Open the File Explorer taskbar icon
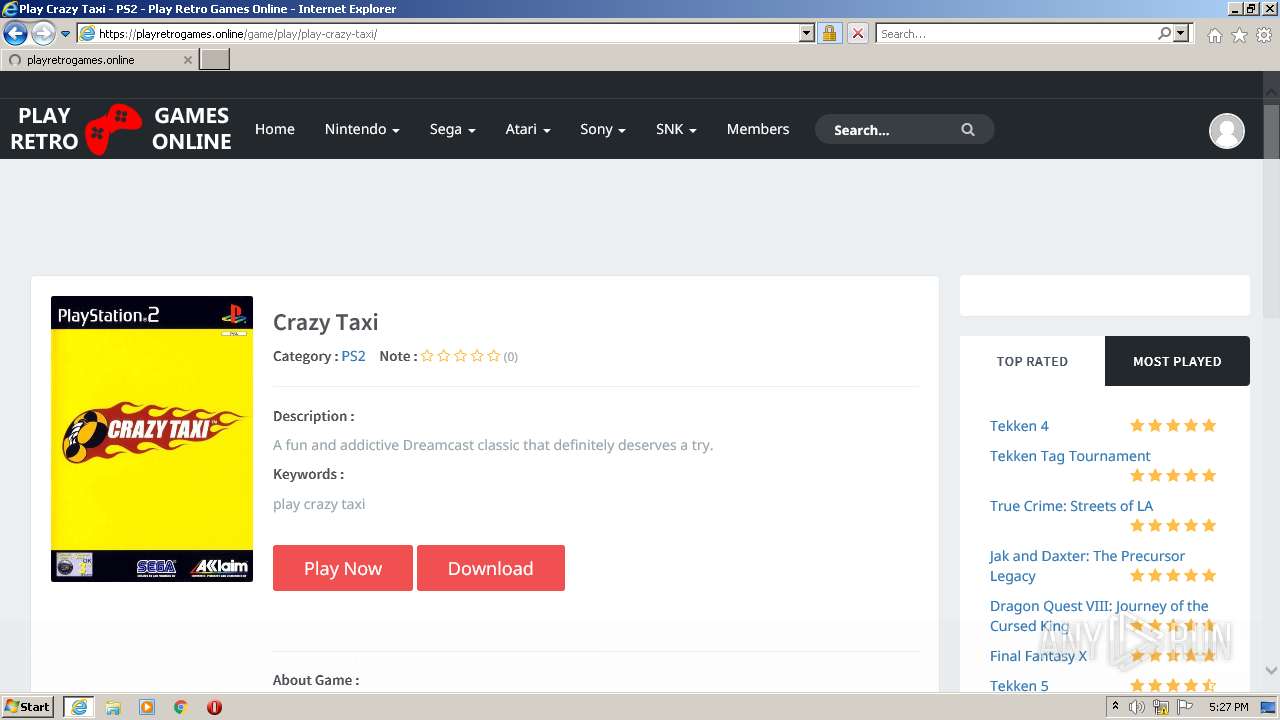Viewport: 1280px width, 720px height. coord(113,707)
